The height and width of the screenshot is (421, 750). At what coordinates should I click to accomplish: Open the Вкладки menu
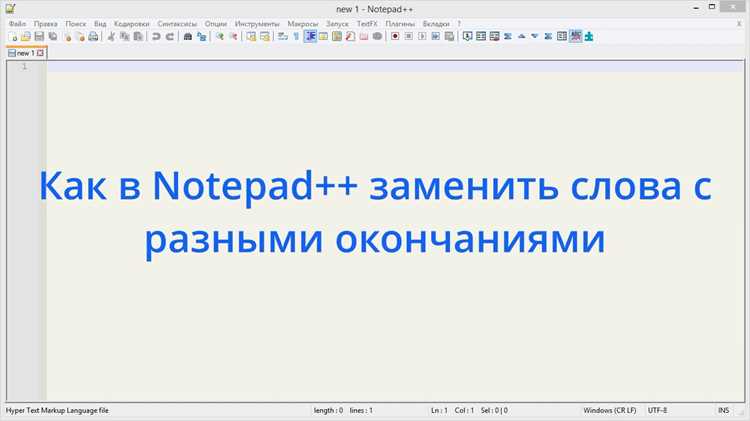pos(436,23)
